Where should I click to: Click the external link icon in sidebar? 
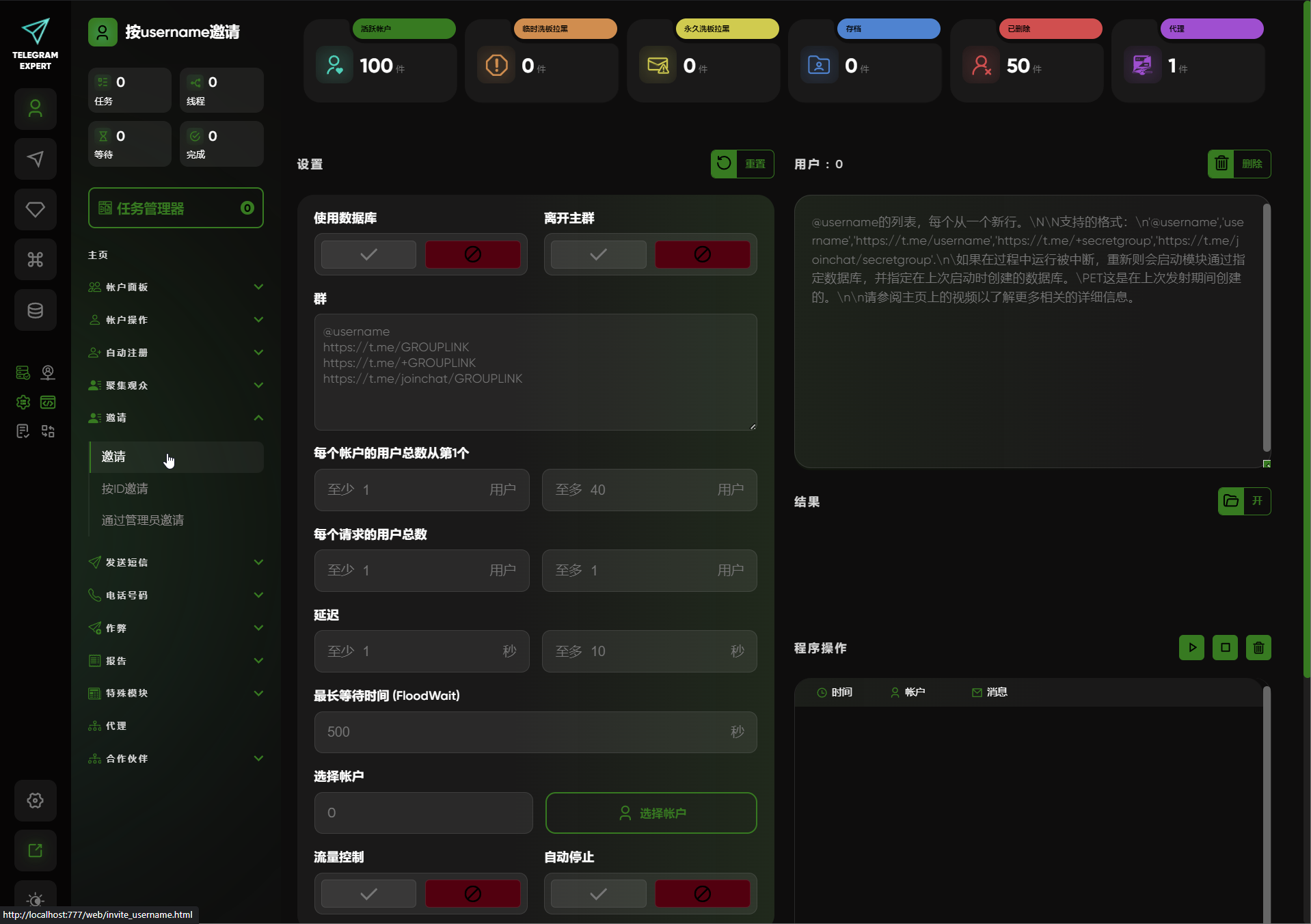[36, 850]
